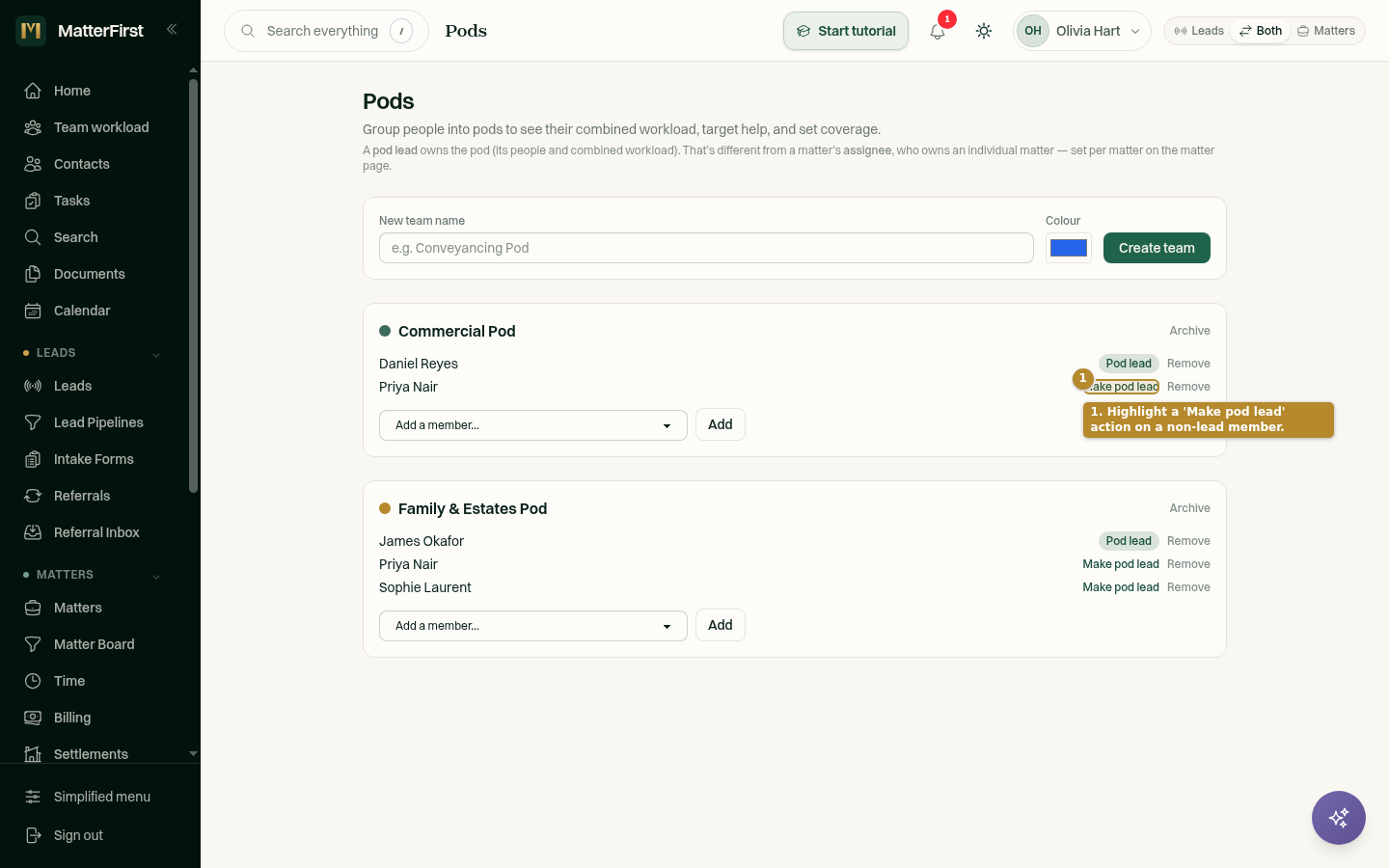
Task: Go to Matter Board in sidebar
Action: tap(95, 644)
